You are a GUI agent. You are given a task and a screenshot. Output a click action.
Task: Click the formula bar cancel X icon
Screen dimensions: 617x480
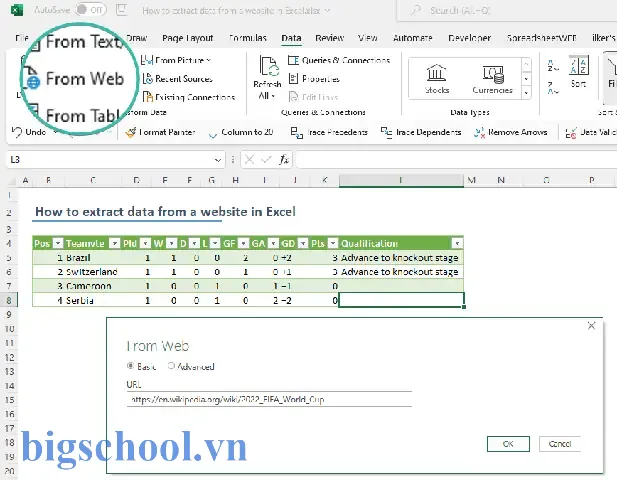tap(249, 159)
